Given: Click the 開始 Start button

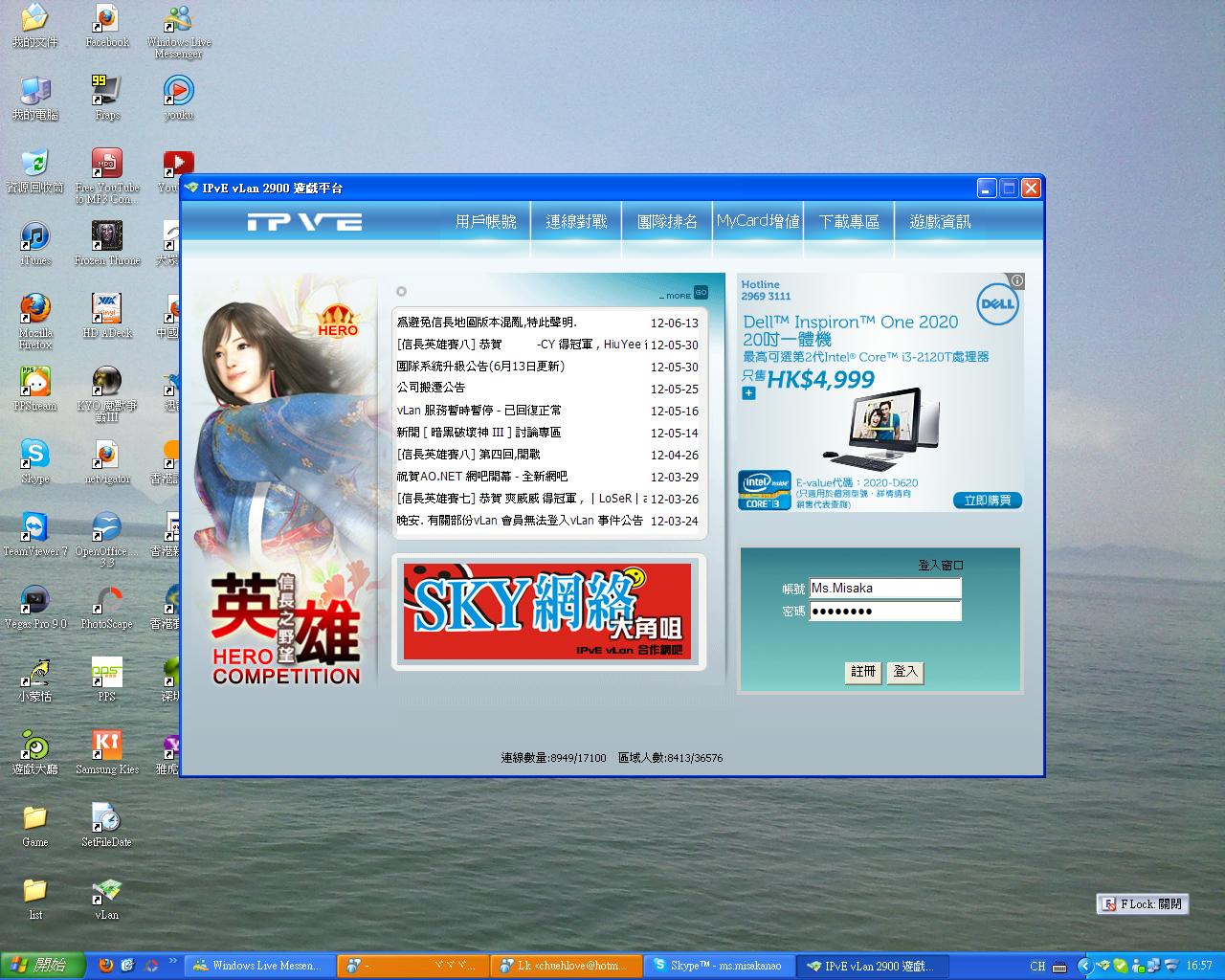Looking at the screenshot, I should click(x=41, y=966).
